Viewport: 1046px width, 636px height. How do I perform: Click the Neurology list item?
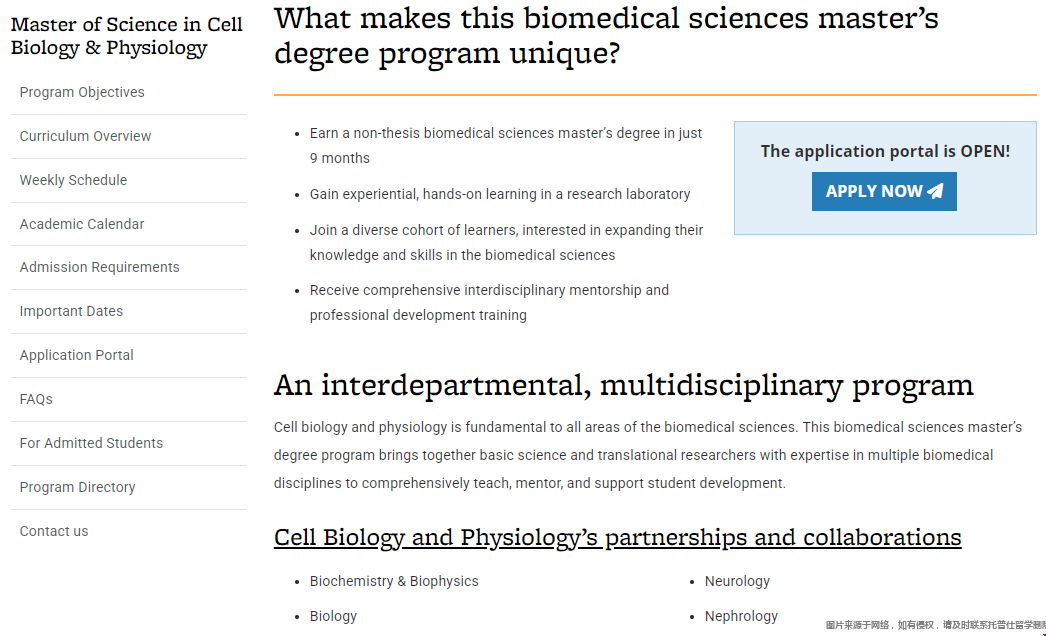point(737,581)
